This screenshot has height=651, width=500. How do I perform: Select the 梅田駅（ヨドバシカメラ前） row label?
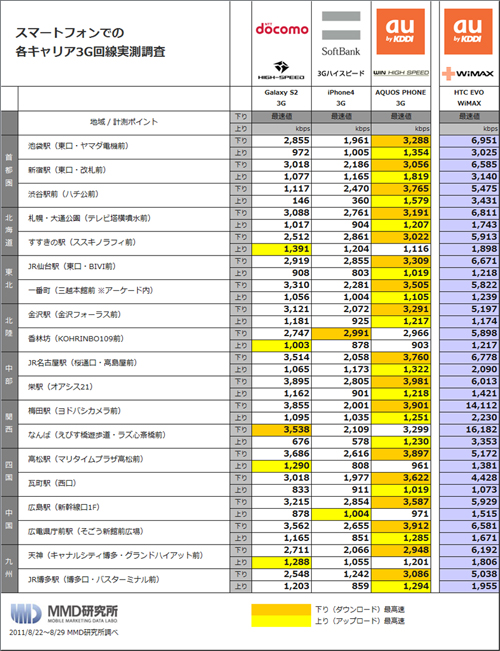pos(74,411)
